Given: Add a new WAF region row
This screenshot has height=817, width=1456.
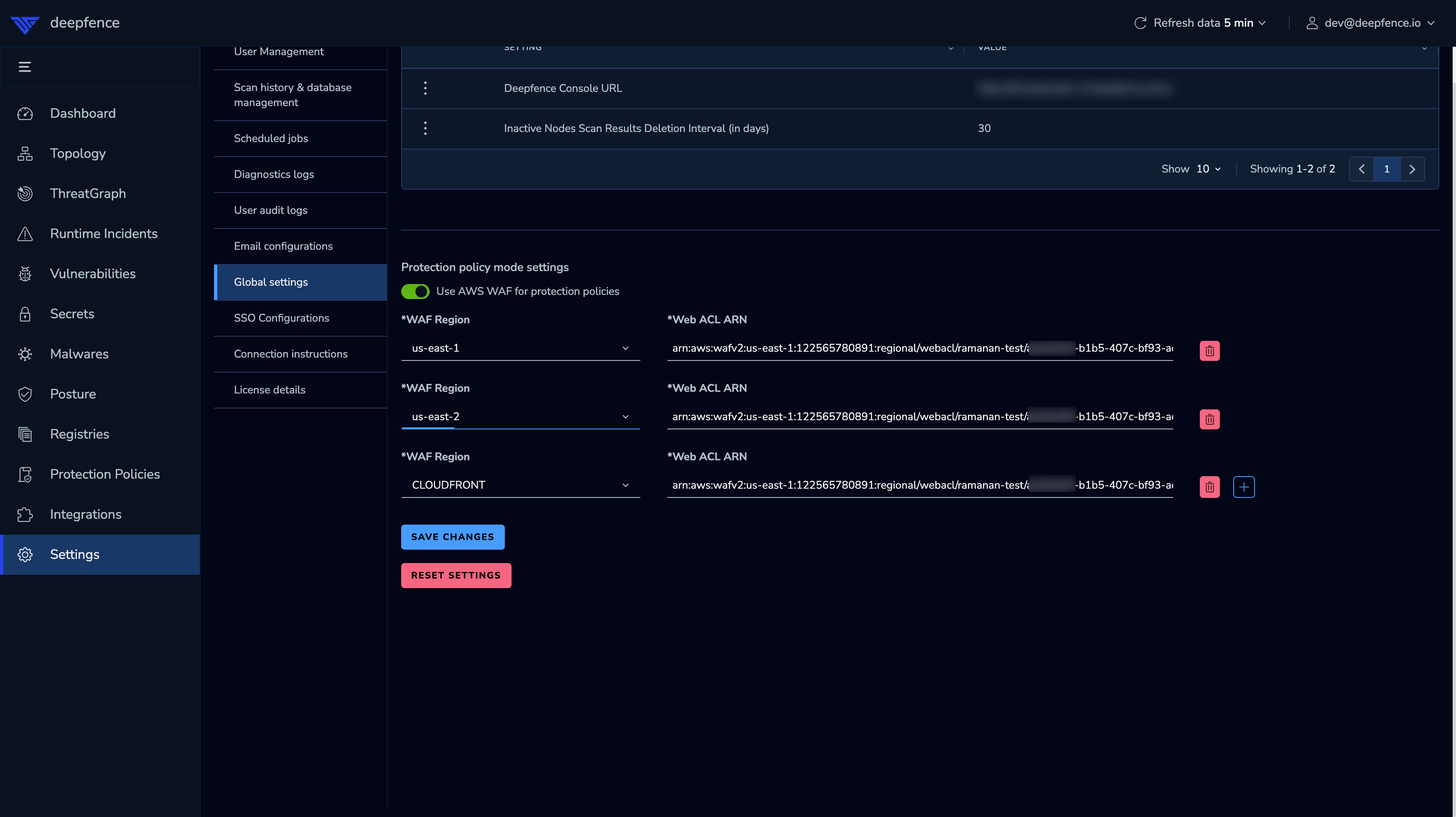Looking at the screenshot, I should click(x=1243, y=487).
